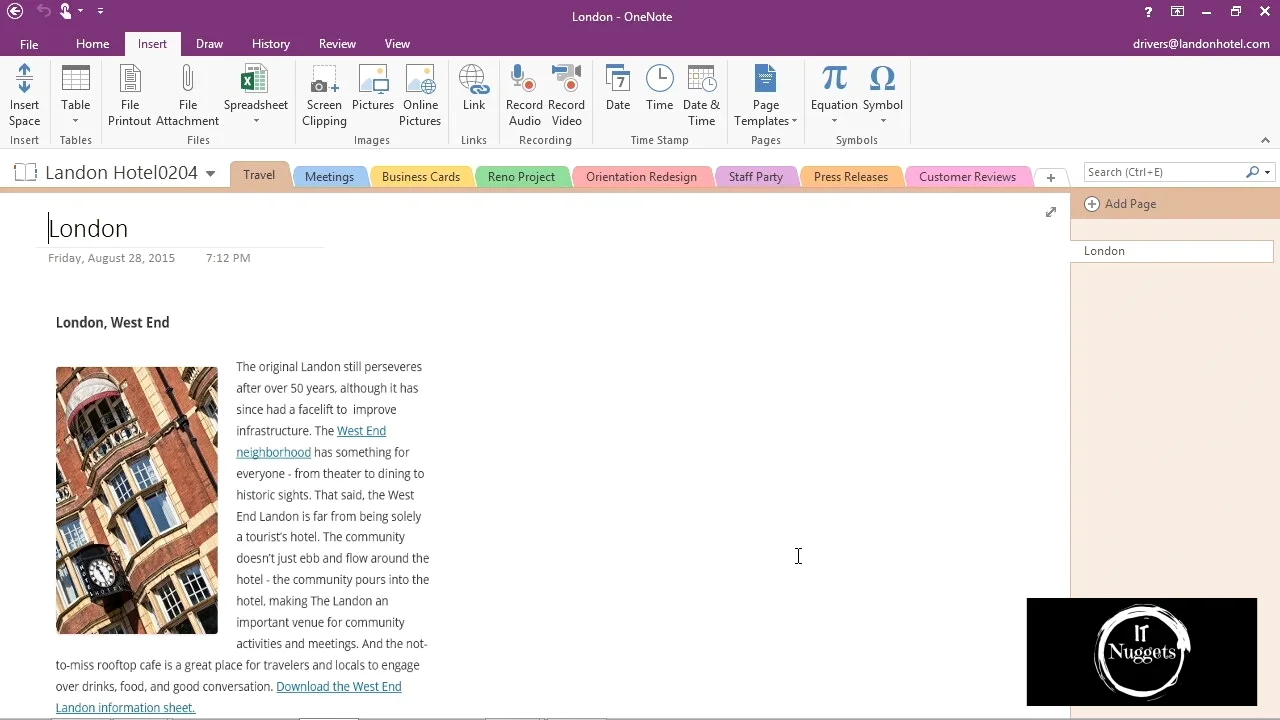Open touch/mouse mode dropdown

pyautogui.click(x=81, y=12)
